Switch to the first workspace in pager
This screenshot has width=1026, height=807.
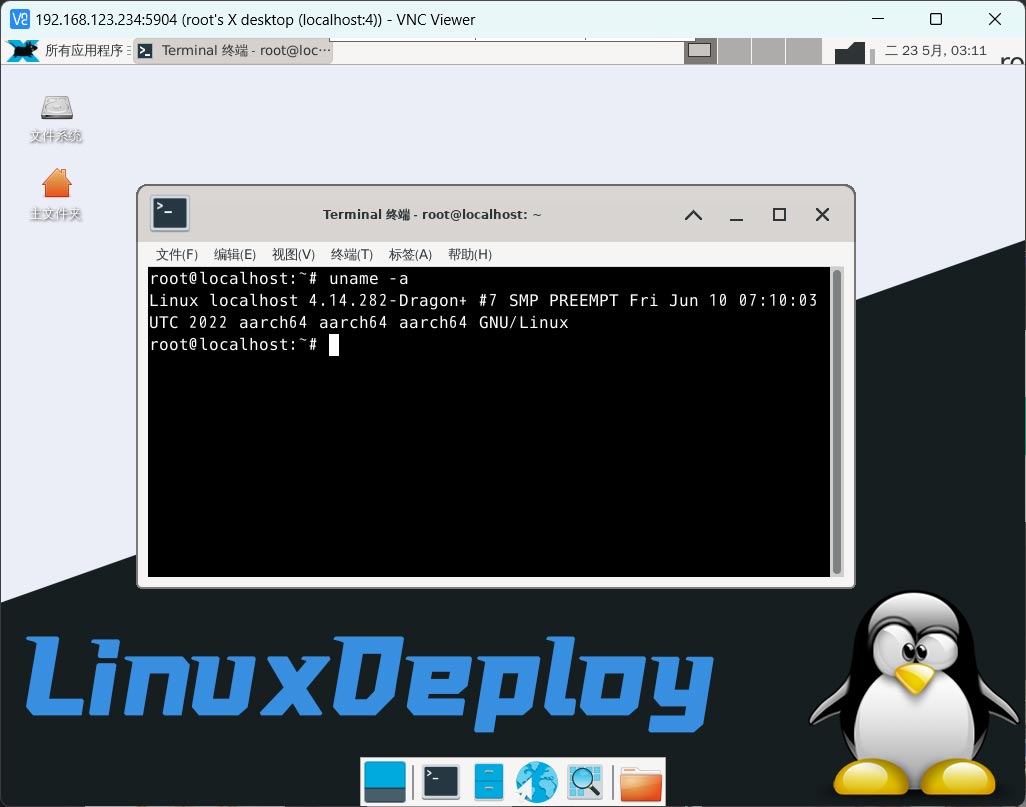pyautogui.click(x=700, y=50)
